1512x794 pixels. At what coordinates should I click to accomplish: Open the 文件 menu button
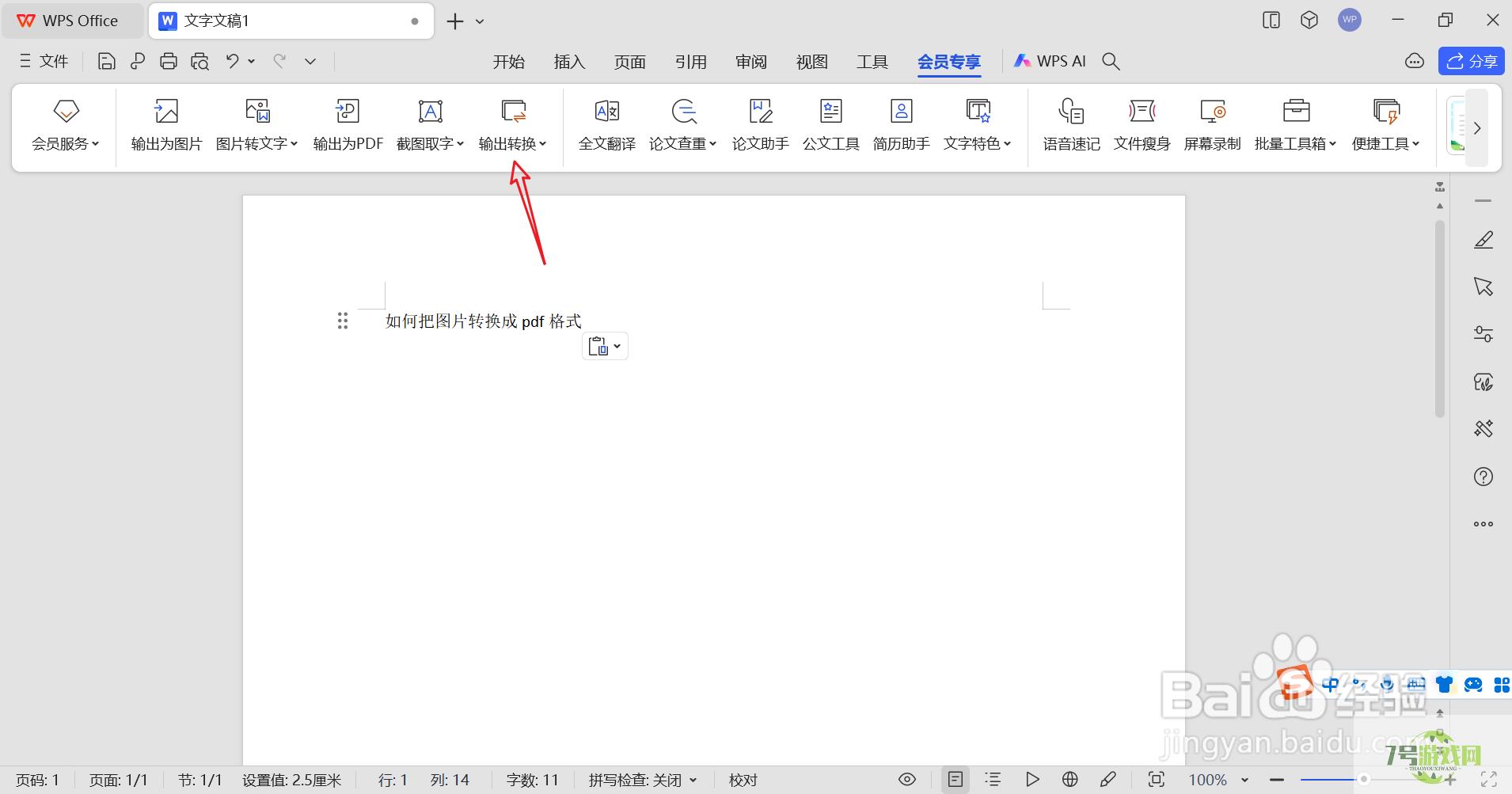coord(44,61)
